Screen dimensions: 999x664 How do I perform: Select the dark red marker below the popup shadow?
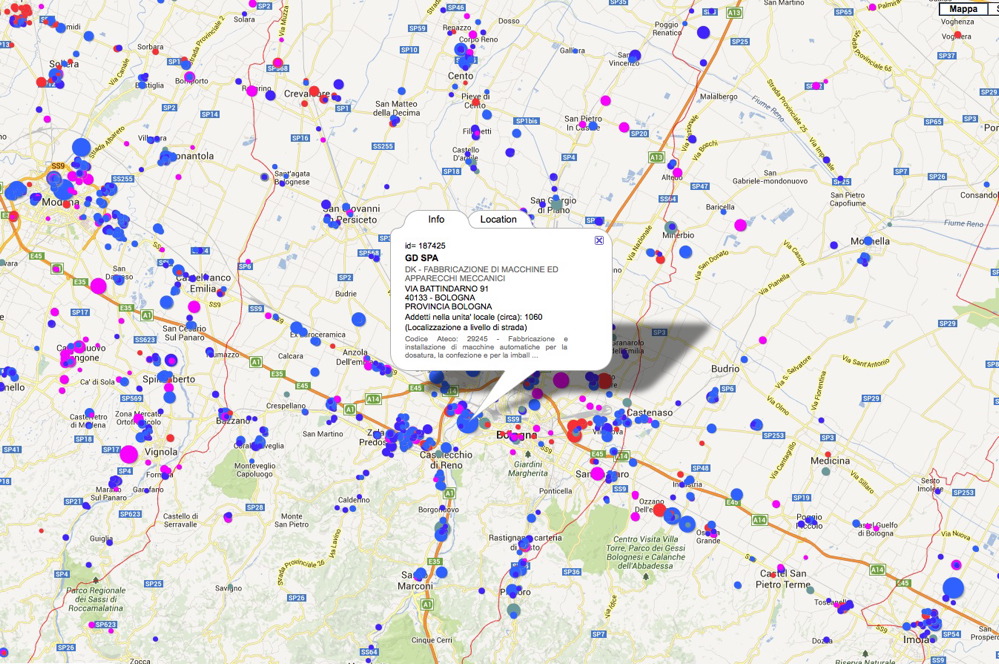click(x=604, y=381)
